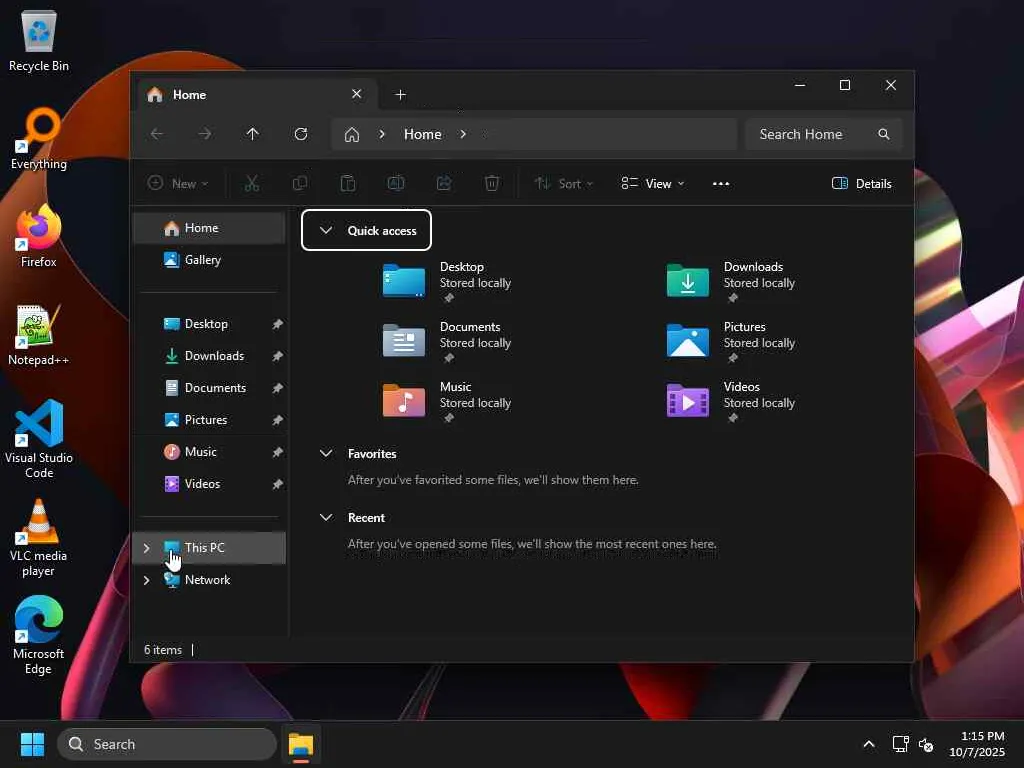Click the Delete trash can icon
Image resolution: width=1024 pixels, height=768 pixels.
[492, 184]
